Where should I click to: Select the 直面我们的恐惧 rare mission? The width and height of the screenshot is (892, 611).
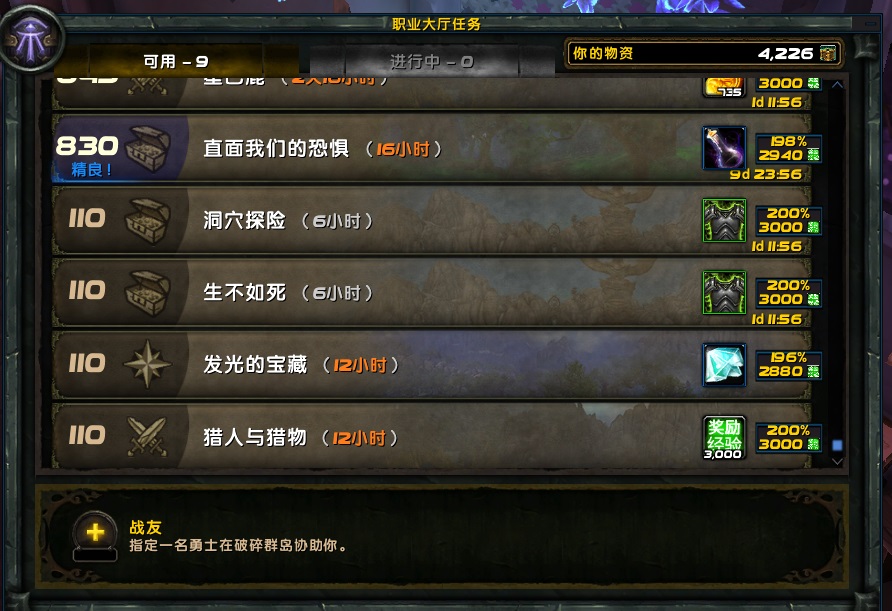pyautogui.click(x=431, y=148)
